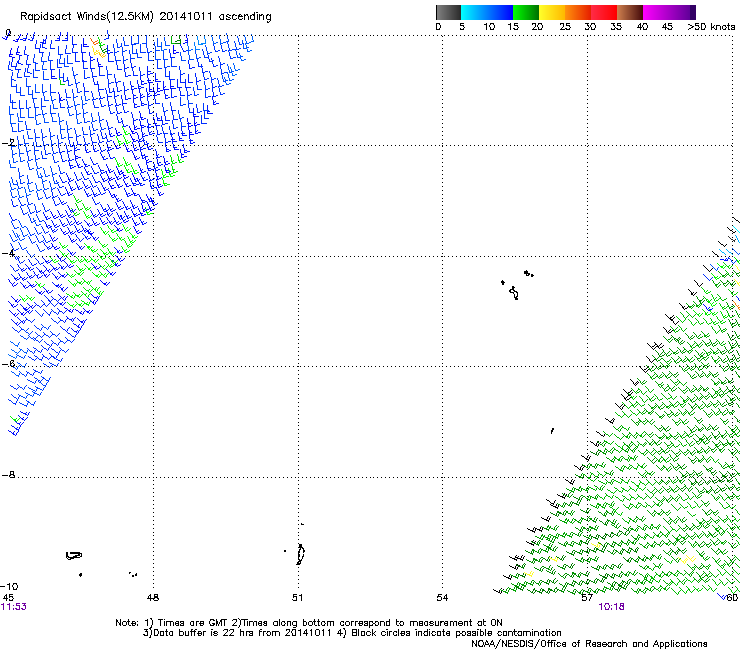Click the elongated island outline near 51E
This screenshot has height=650, width=740.
pyautogui.click(x=301, y=554)
